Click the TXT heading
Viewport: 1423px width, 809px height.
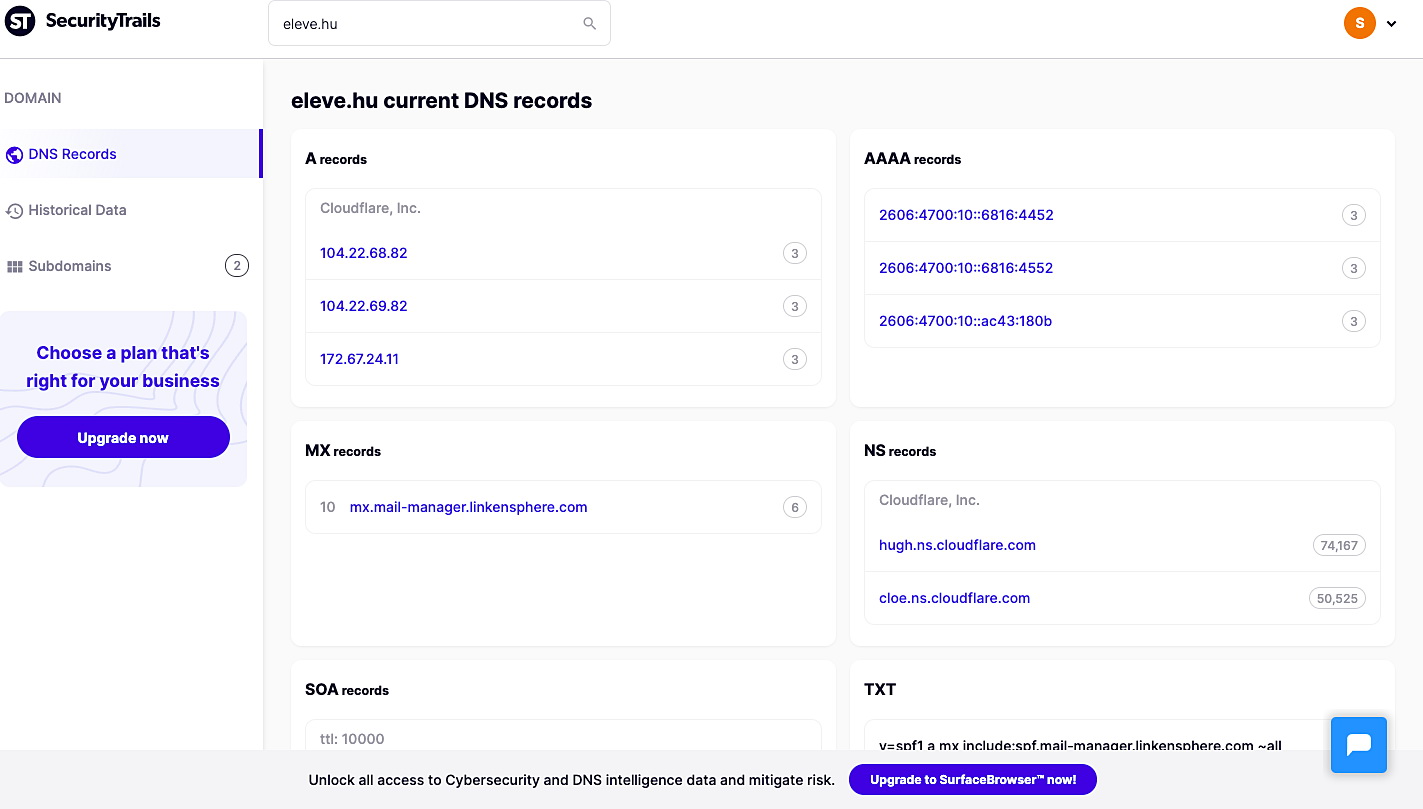click(x=880, y=689)
